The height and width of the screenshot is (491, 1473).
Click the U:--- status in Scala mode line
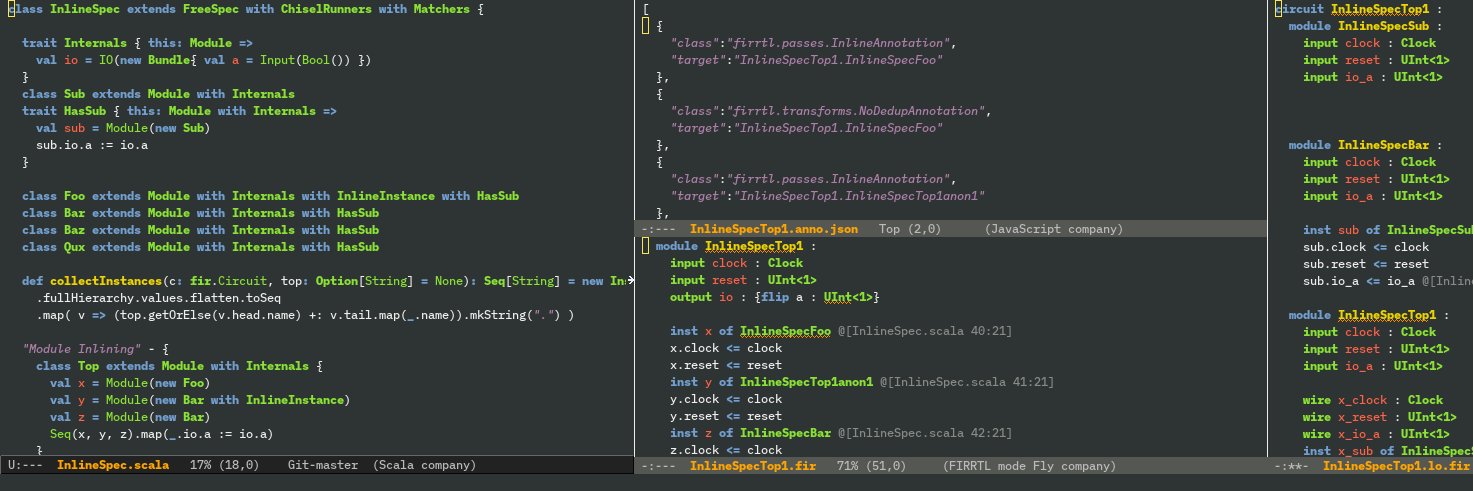point(25,465)
